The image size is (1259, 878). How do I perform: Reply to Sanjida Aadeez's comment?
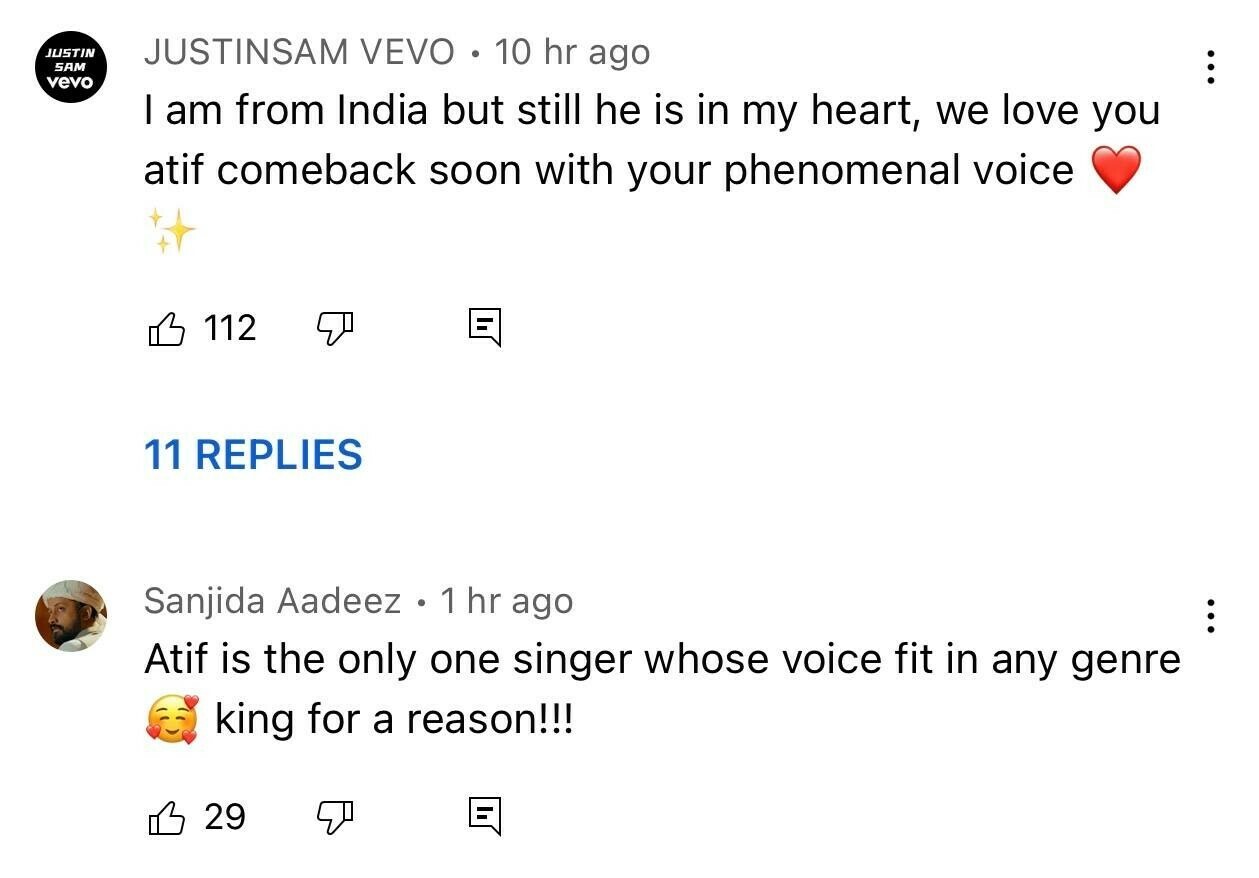click(x=485, y=817)
